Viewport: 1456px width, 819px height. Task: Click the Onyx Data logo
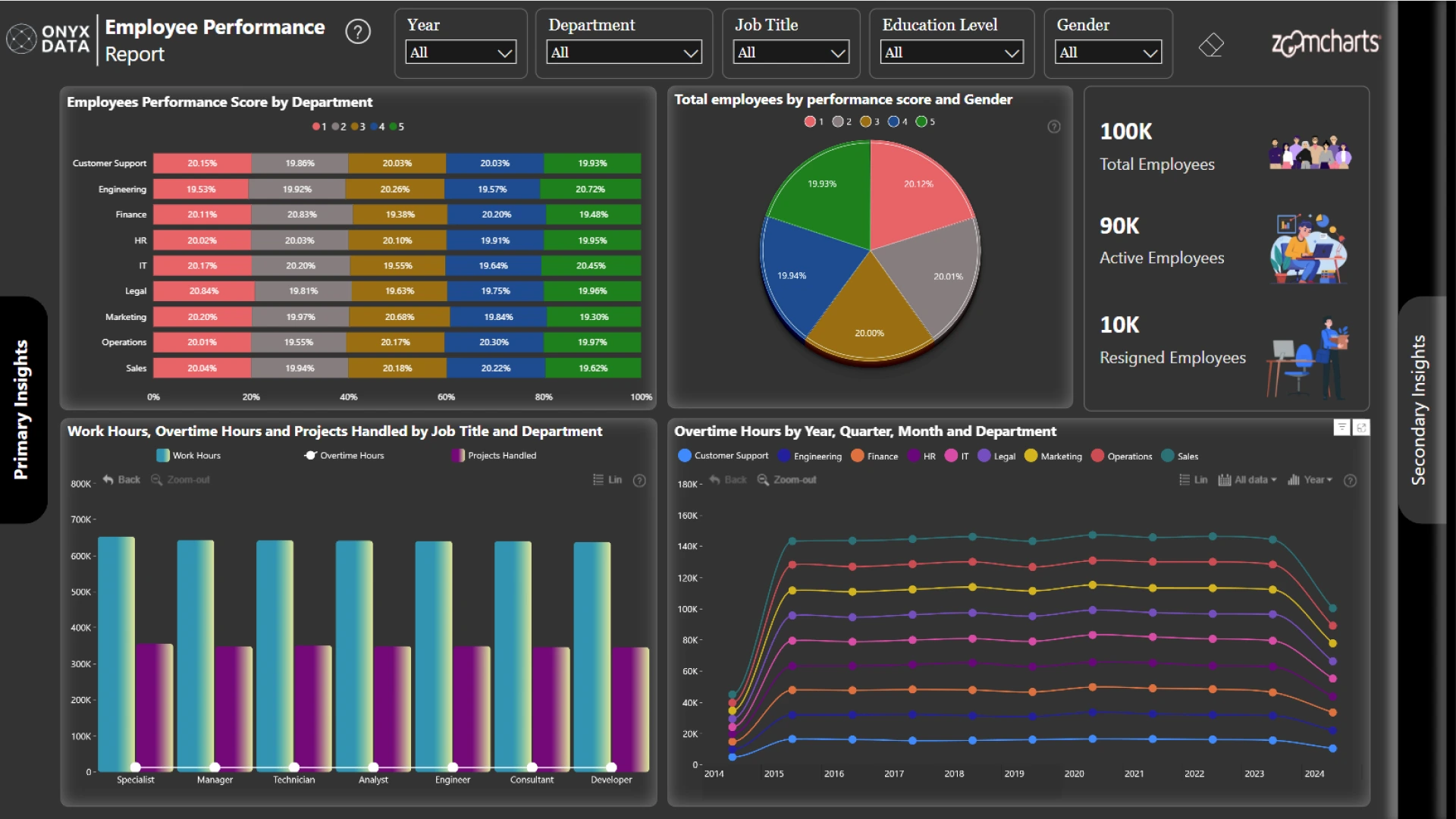48,39
